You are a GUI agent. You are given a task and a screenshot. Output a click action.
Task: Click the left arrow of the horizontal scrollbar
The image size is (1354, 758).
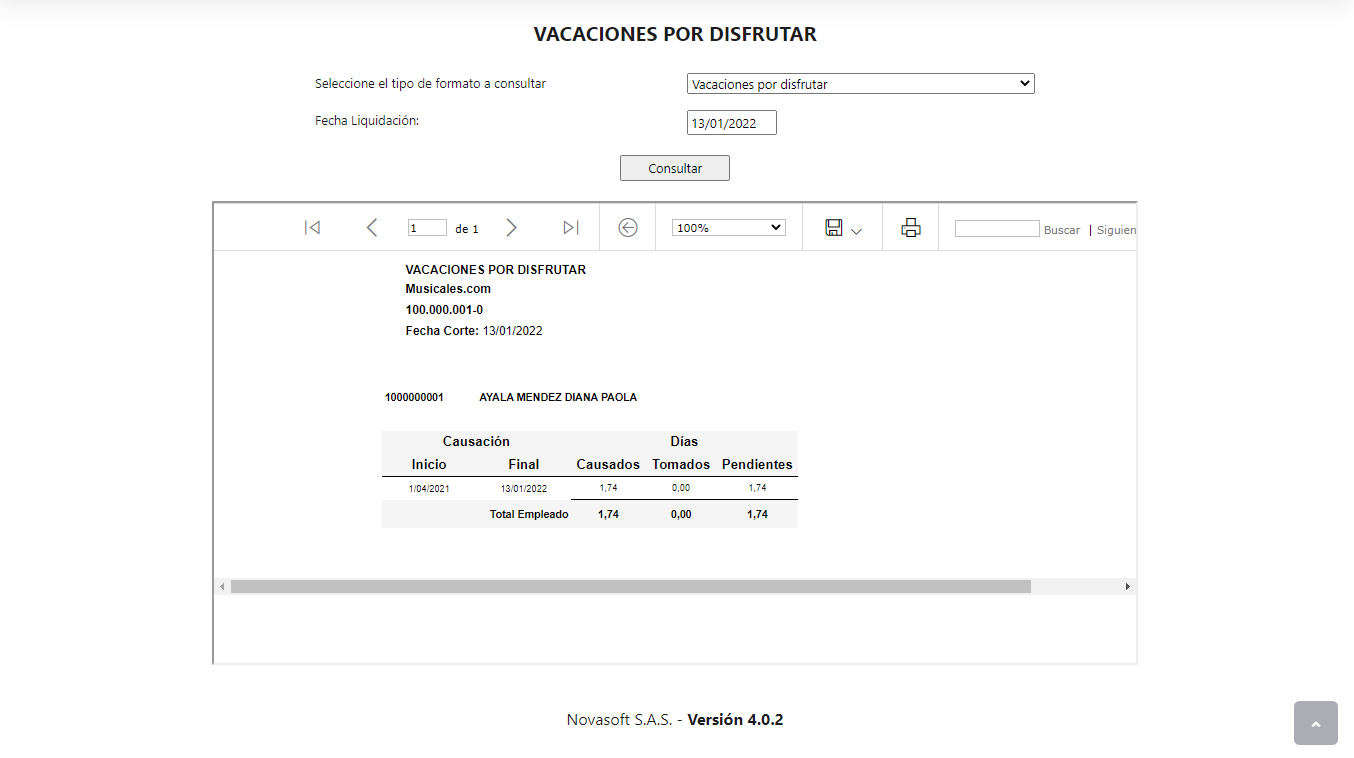(x=220, y=585)
